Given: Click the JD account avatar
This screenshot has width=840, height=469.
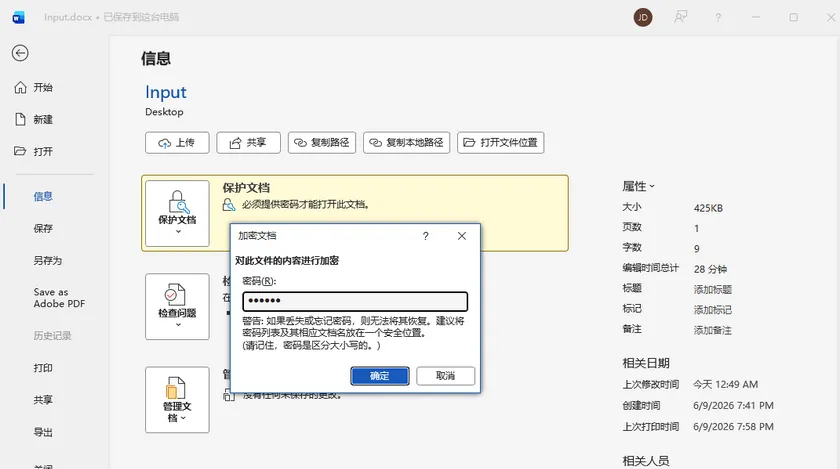Looking at the screenshot, I should 643,17.
